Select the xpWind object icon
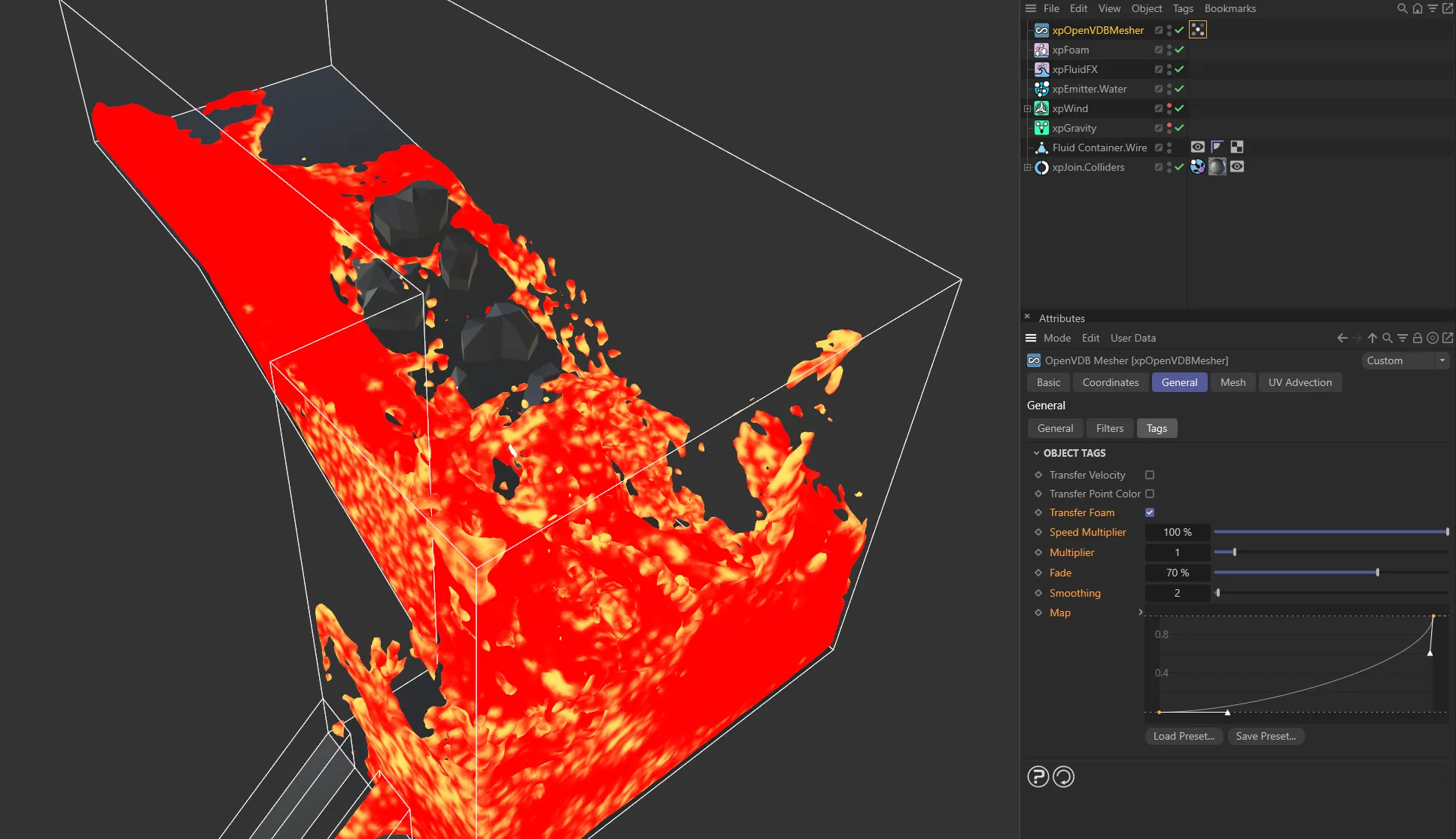1456x839 pixels. (1041, 108)
